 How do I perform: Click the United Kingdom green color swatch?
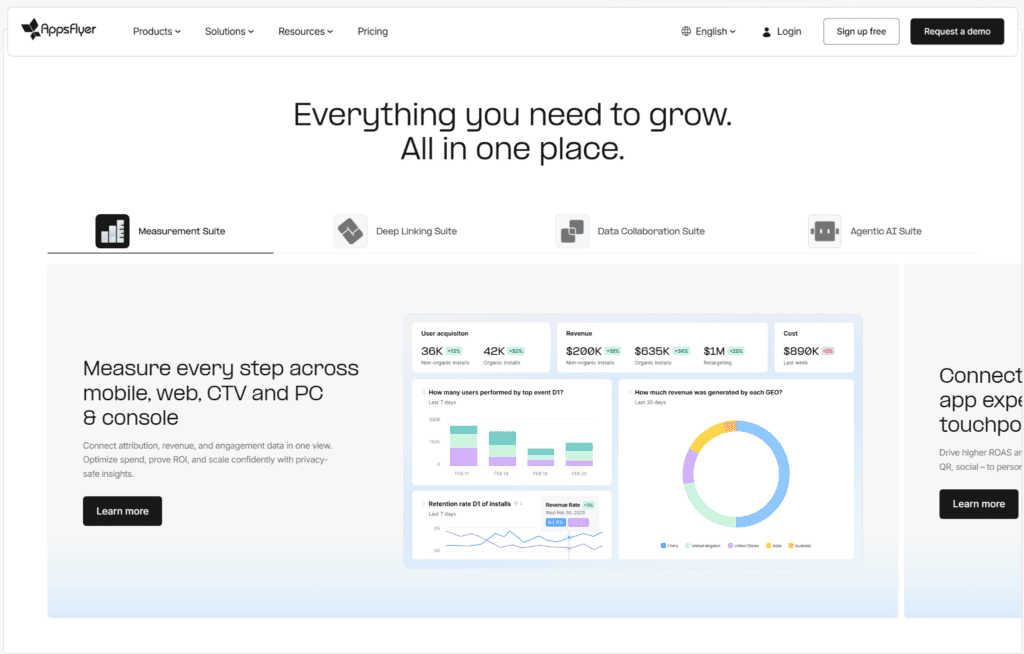tap(687, 546)
